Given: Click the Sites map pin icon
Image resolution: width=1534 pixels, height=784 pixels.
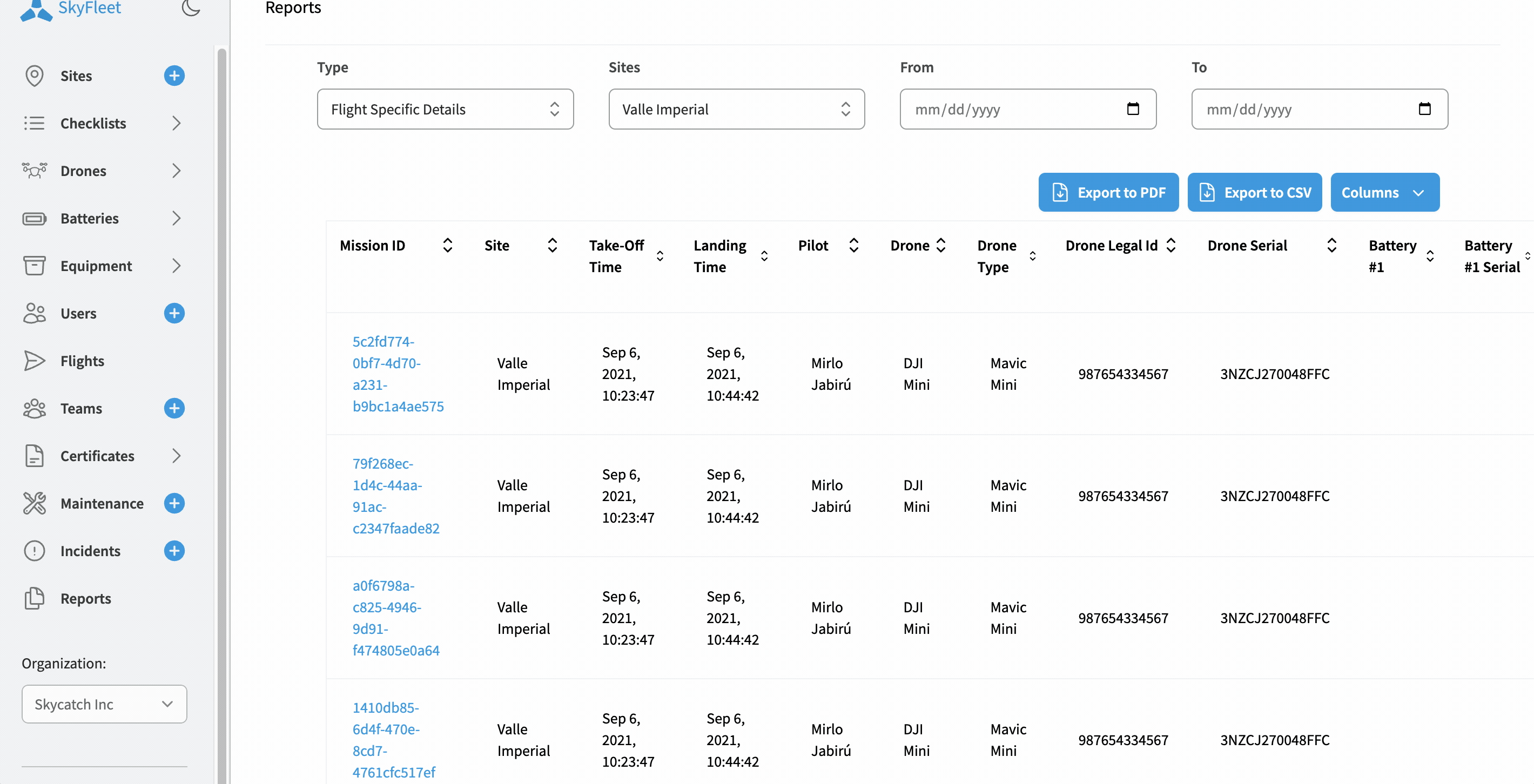Looking at the screenshot, I should click(x=35, y=76).
